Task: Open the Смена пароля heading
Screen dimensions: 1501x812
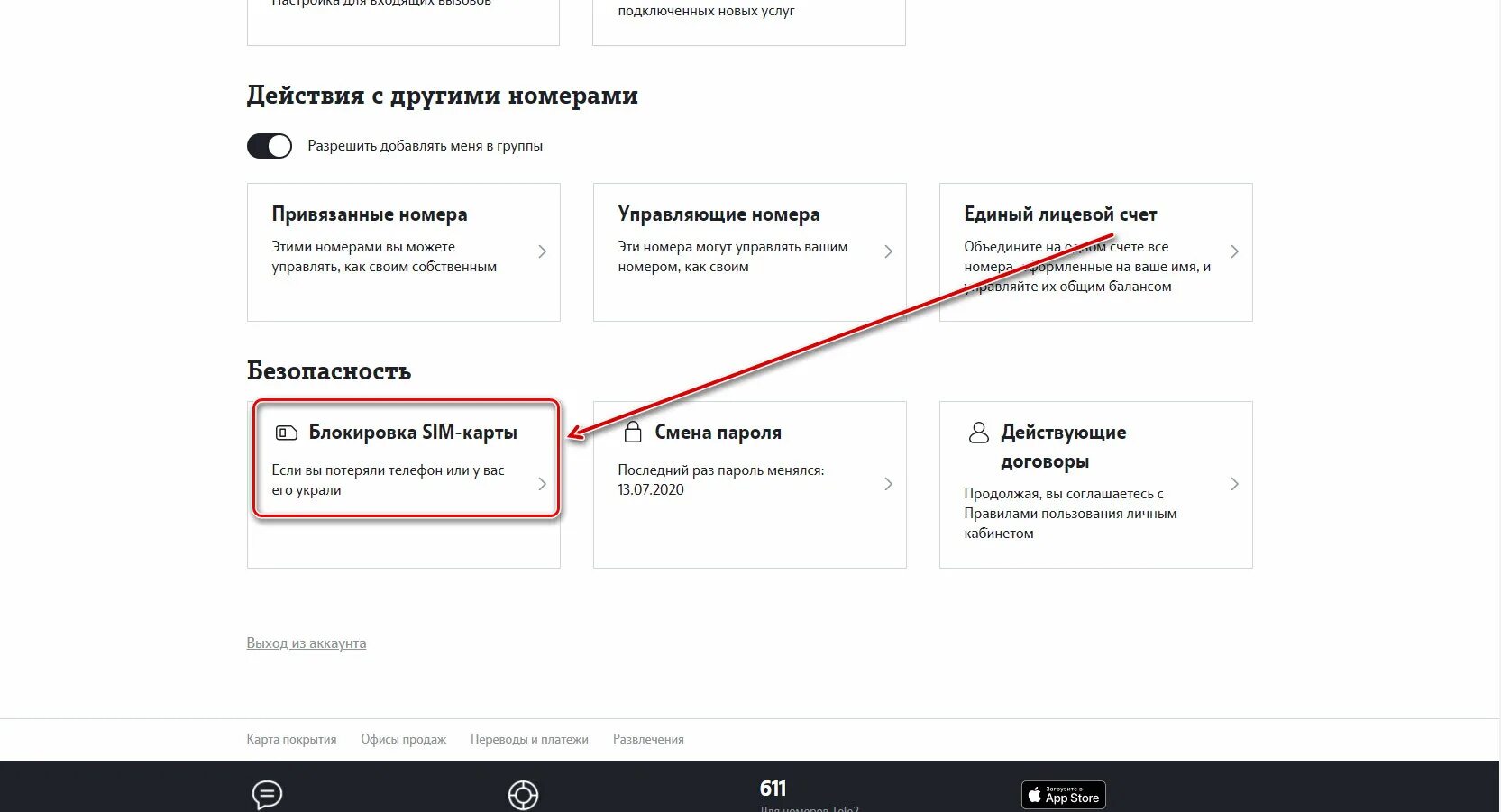Action: [x=718, y=433]
